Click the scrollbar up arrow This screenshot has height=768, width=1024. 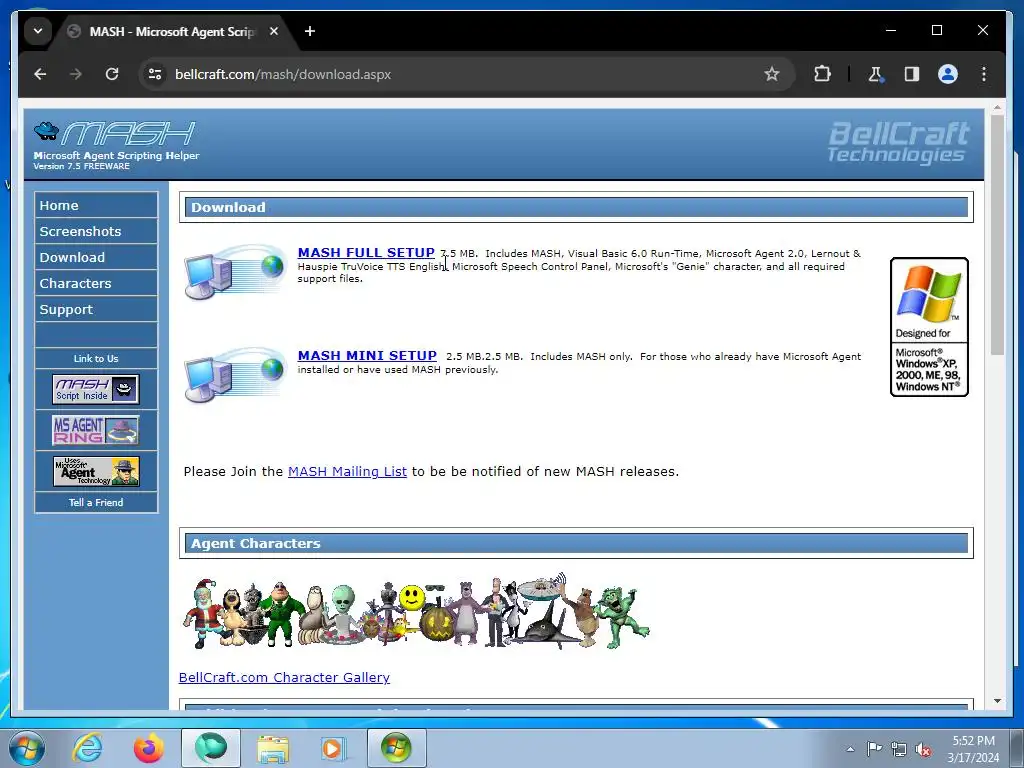997,108
